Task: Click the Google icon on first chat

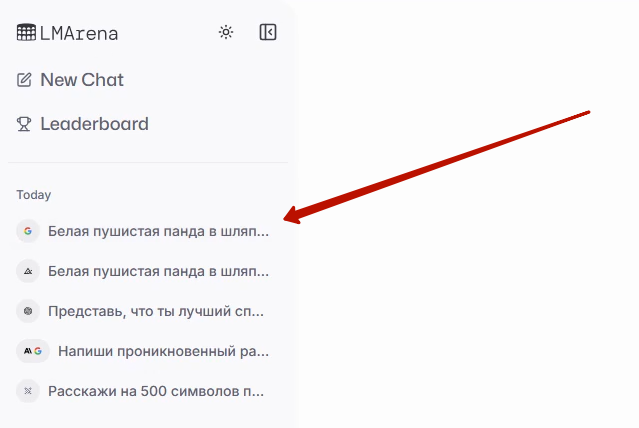Action: click(x=28, y=231)
